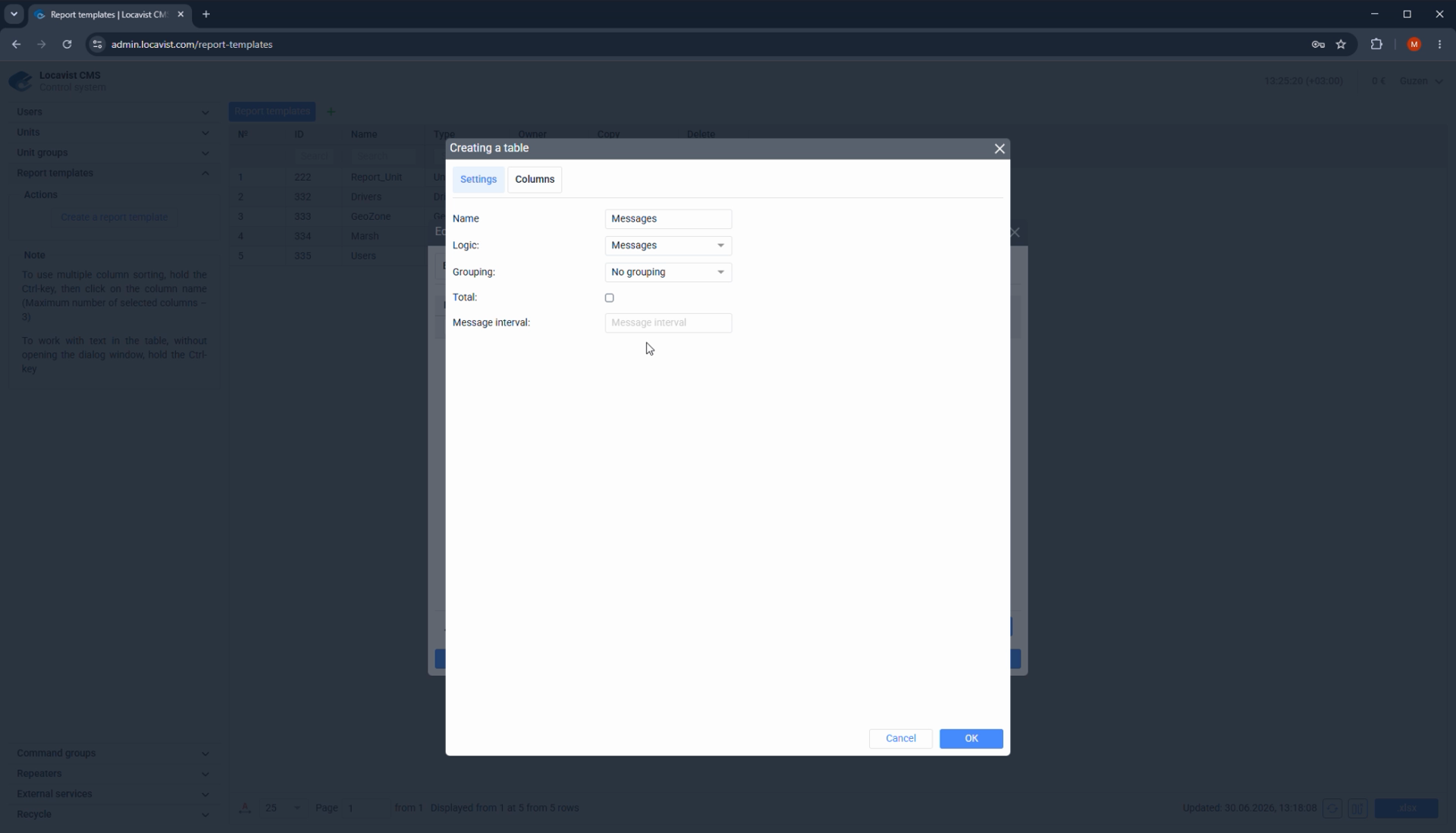
Task: Expand the Repeaters section
Action: click(112, 774)
